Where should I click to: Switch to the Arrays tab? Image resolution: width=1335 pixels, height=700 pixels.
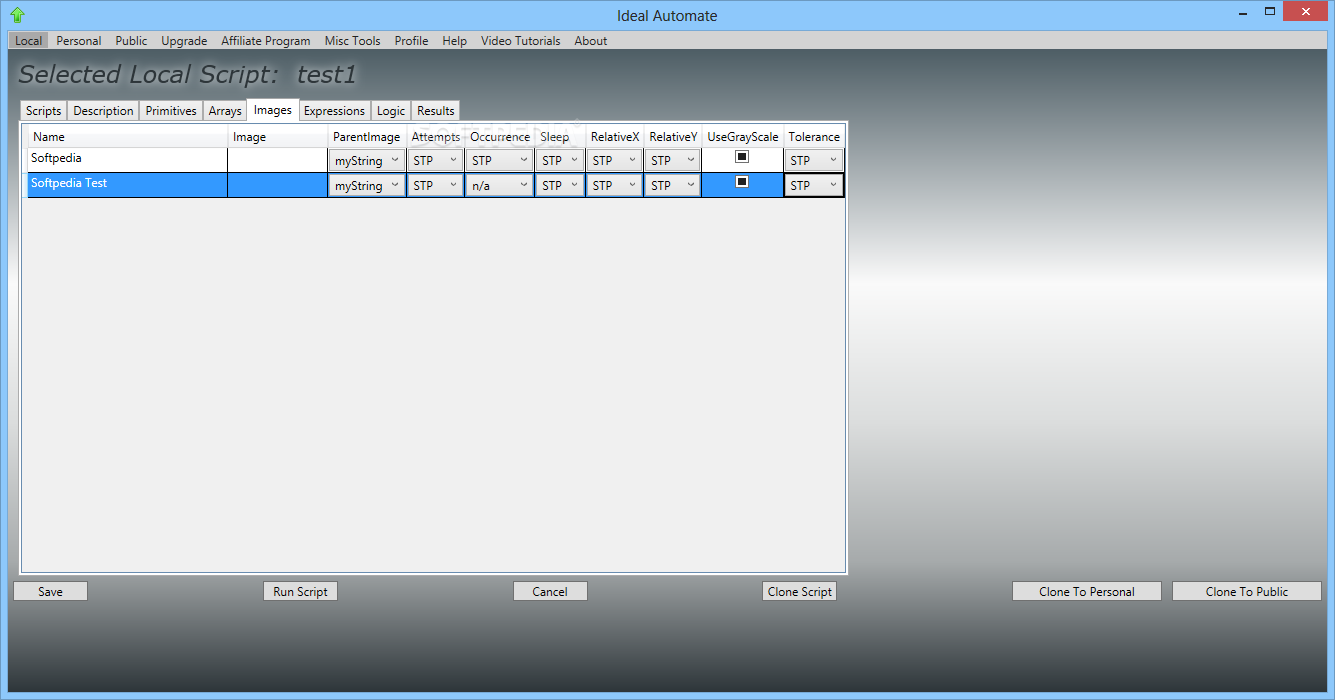click(225, 111)
